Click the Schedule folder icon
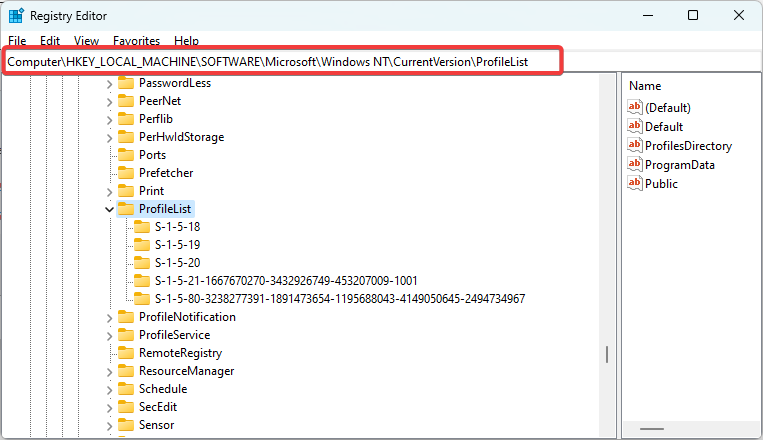This screenshot has width=763, height=440. [126, 389]
